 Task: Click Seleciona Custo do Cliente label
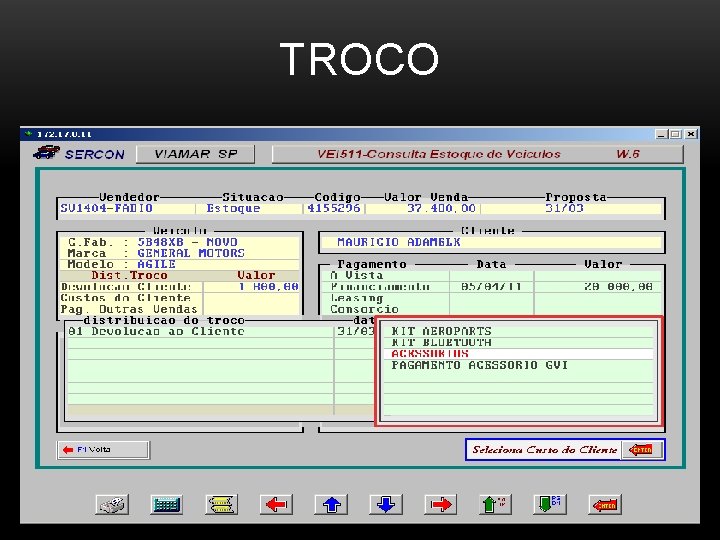click(x=545, y=450)
